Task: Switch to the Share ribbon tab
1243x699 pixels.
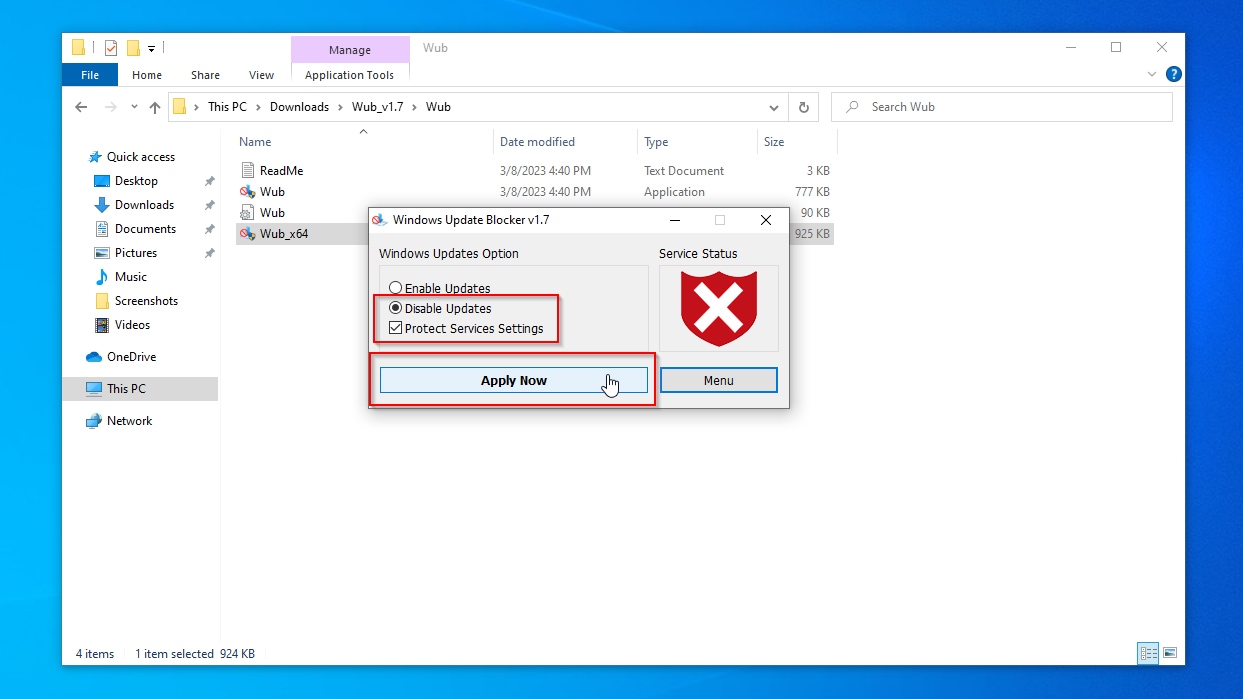Action: point(205,75)
